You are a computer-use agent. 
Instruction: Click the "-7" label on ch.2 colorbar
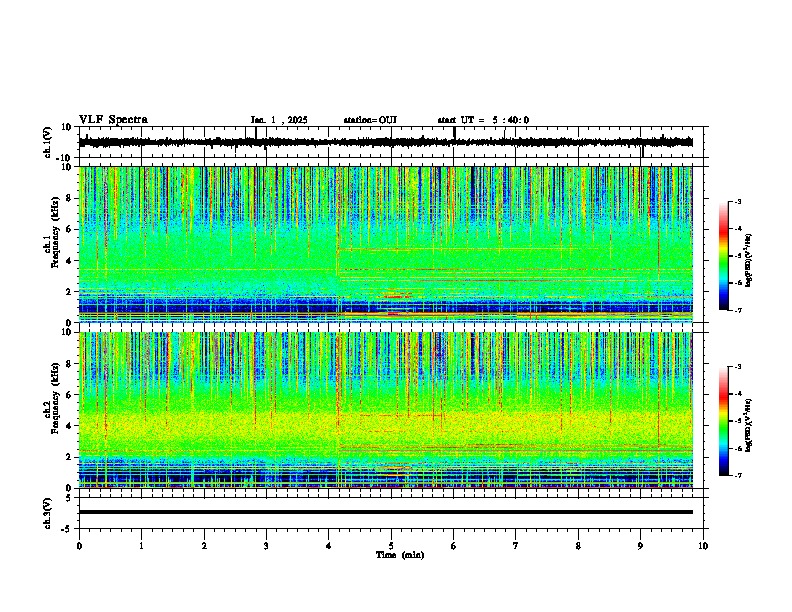point(737,475)
